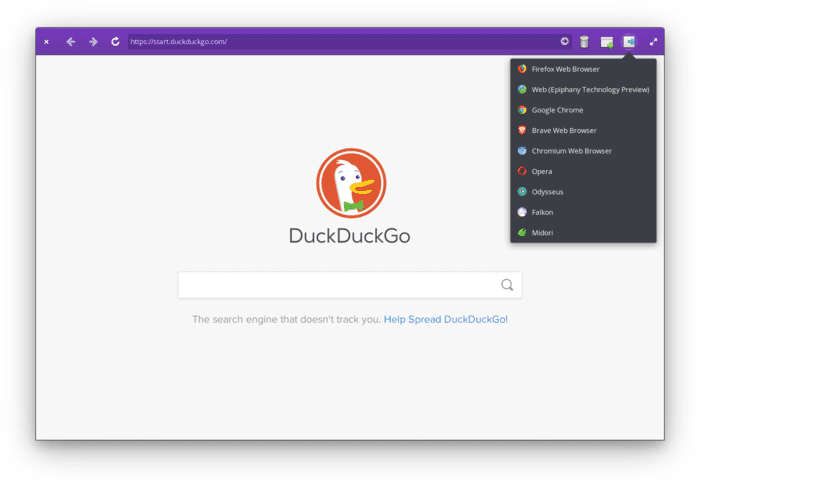Reload the current page
830x484 pixels.
pyautogui.click(x=115, y=42)
